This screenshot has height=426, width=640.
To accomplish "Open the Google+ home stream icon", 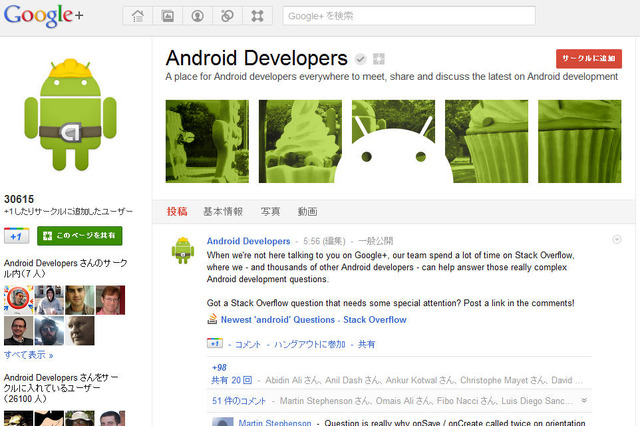I will [x=138, y=16].
